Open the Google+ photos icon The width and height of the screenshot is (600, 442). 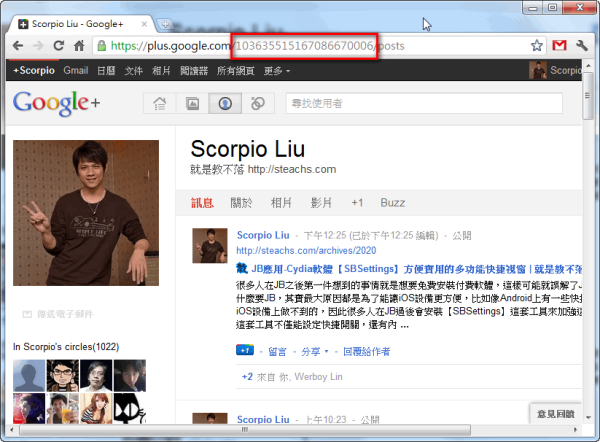pyautogui.click(x=192, y=103)
